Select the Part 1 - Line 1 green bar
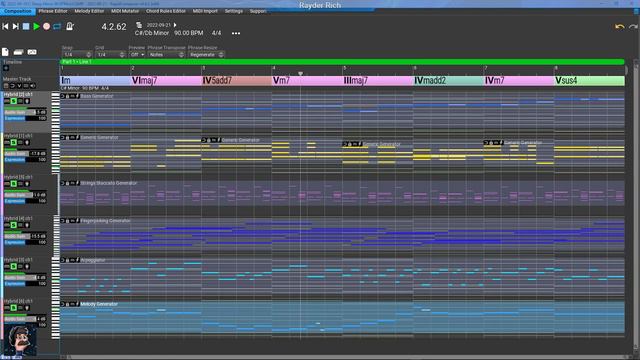Screen dimensions: 640x360 click(x=342, y=62)
